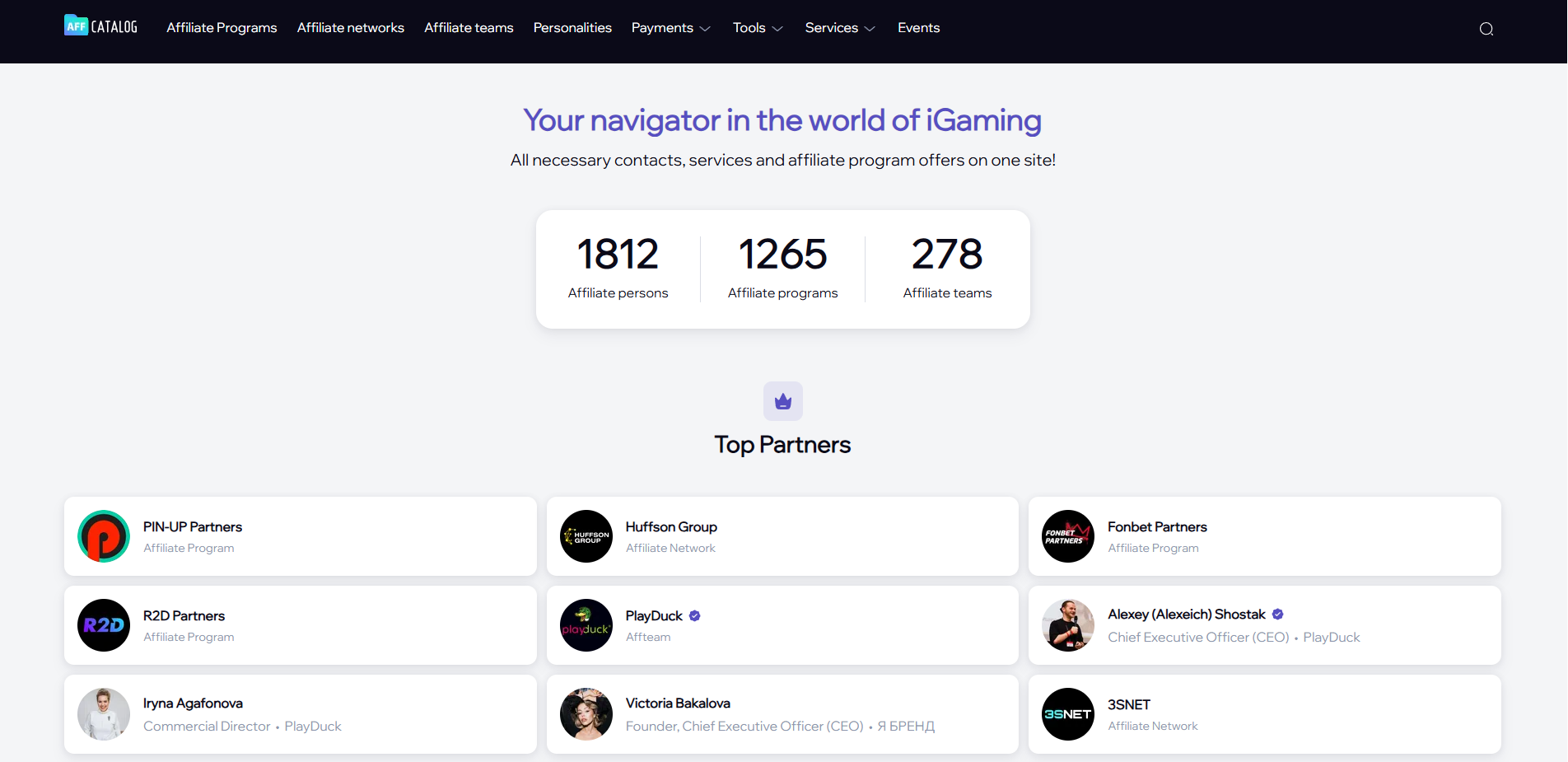Click the 3SNET logo icon

[x=1068, y=714]
